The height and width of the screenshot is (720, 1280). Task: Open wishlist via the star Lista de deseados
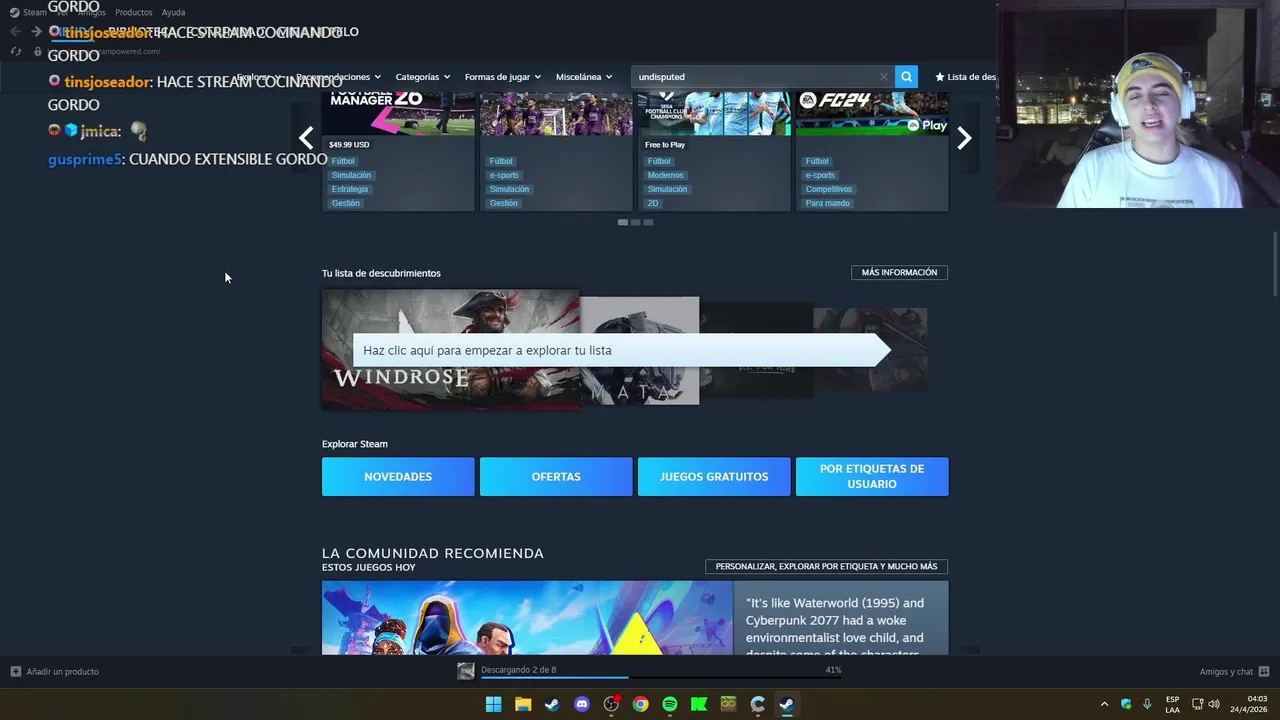[x=966, y=77]
